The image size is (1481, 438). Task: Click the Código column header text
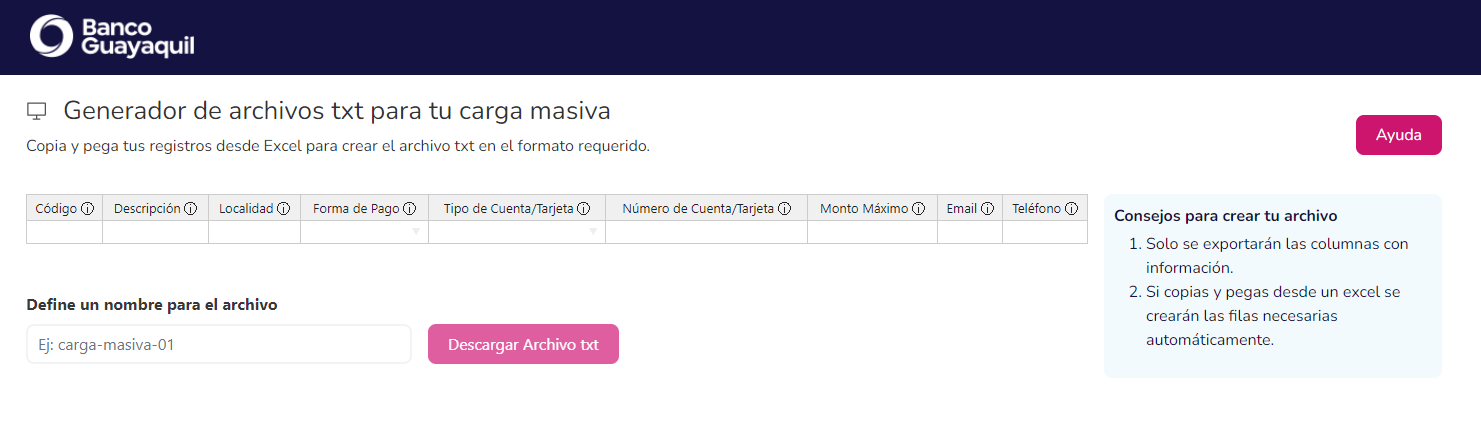pyautogui.click(x=56, y=209)
